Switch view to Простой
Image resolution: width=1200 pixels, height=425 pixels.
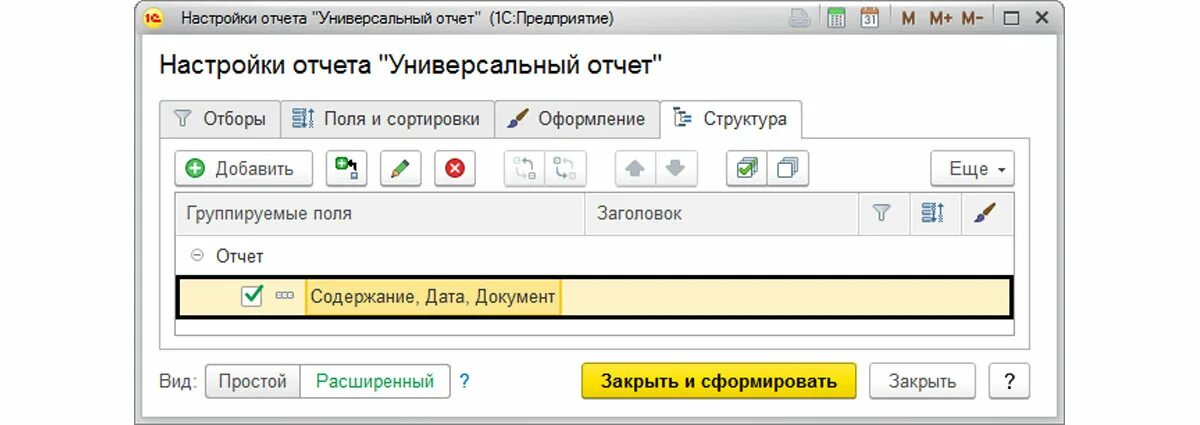coord(253,381)
